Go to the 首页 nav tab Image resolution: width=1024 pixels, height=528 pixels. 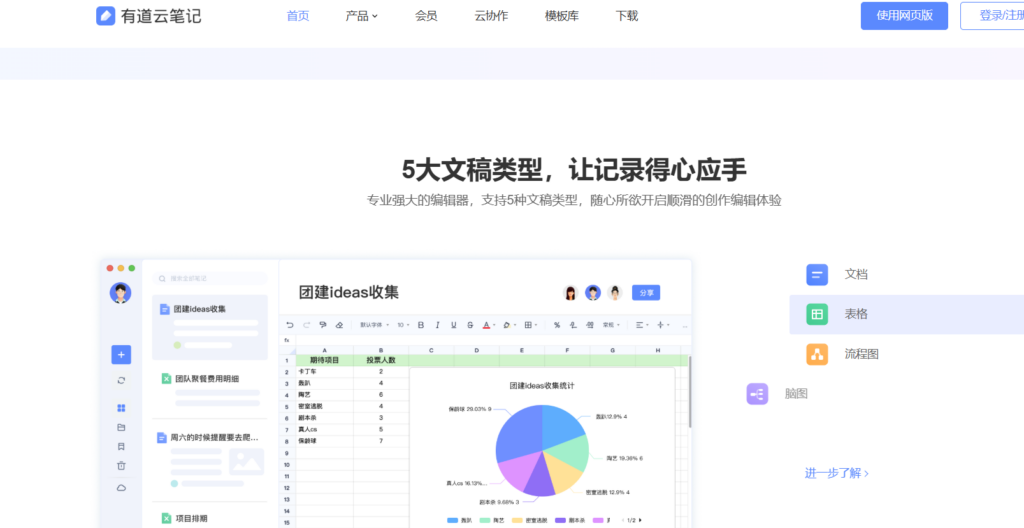pos(298,16)
